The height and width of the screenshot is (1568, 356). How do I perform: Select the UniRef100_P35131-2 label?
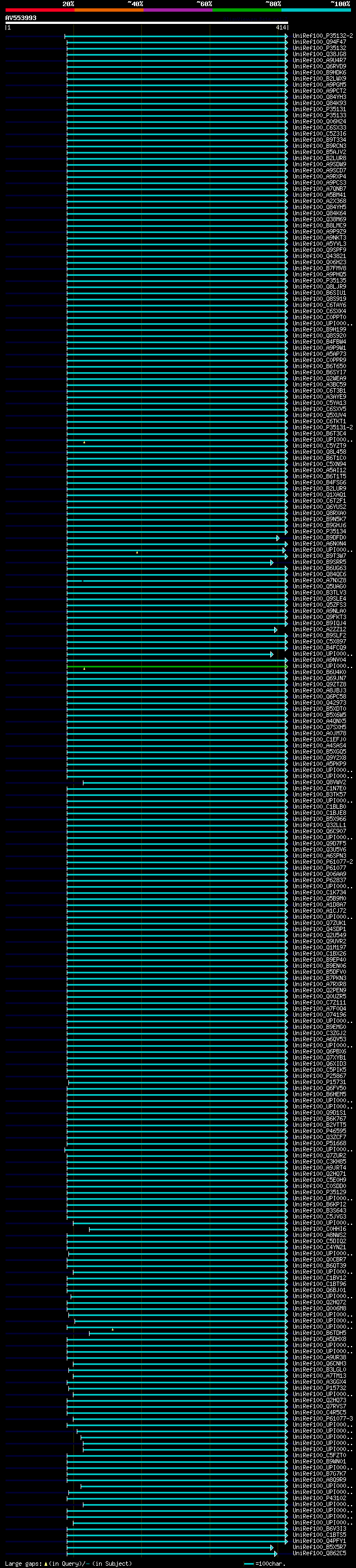323,427
